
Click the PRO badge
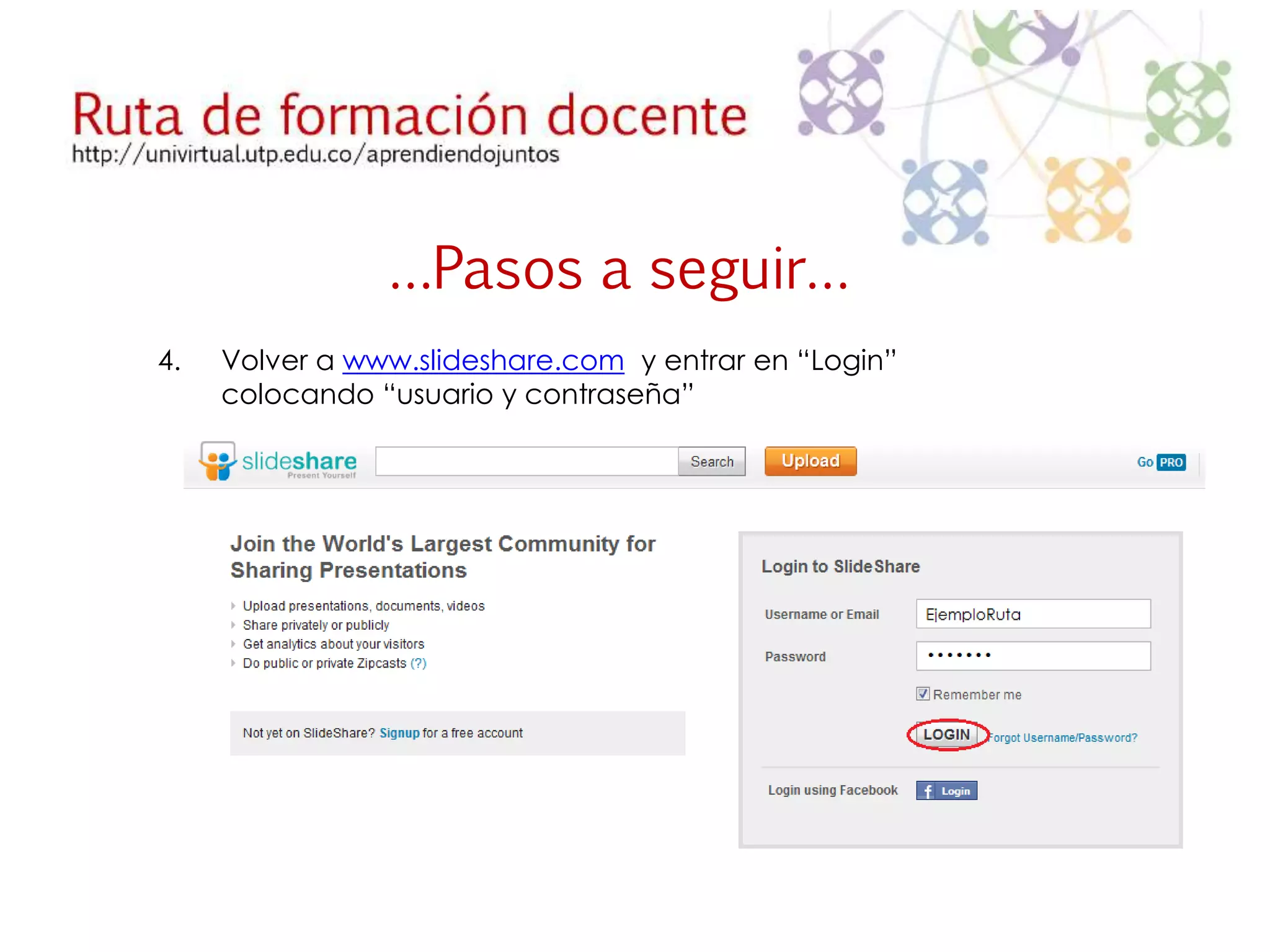click(x=1171, y=462)
